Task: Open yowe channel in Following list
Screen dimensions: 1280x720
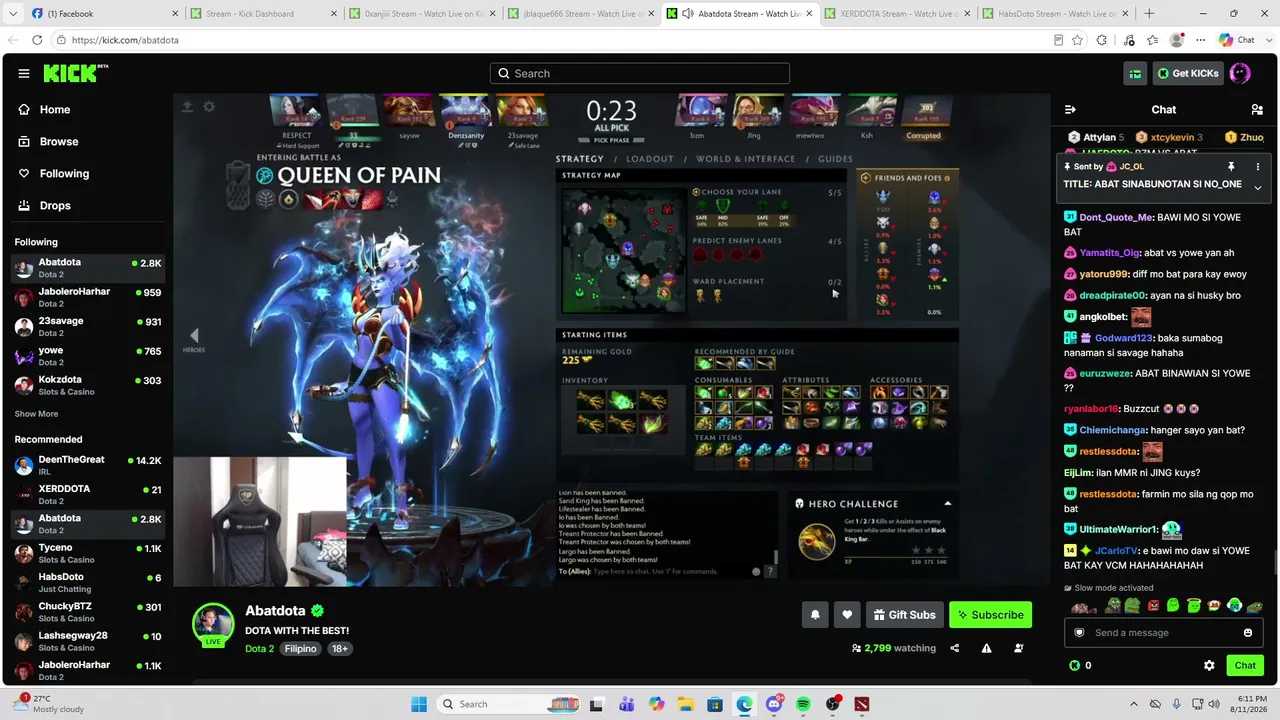Action: point(88,356)
